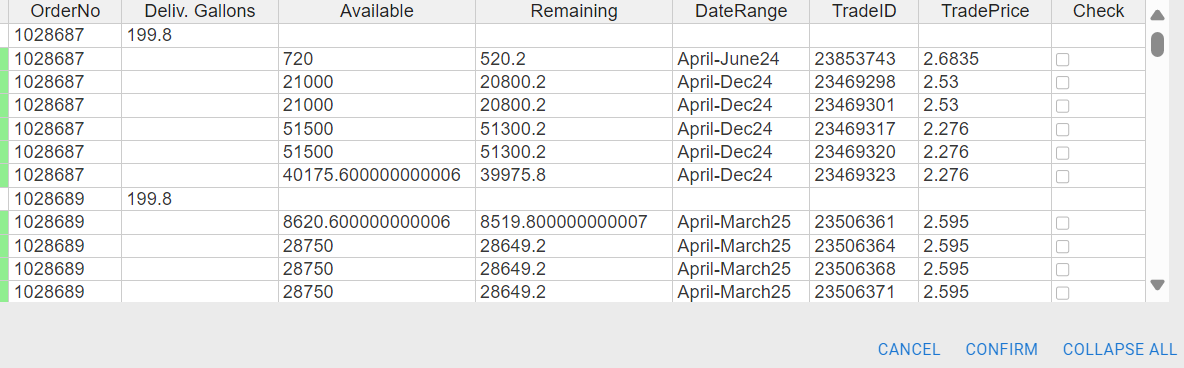Tick the checkbox for TradeID 23853743

(x=1062, y=60)
